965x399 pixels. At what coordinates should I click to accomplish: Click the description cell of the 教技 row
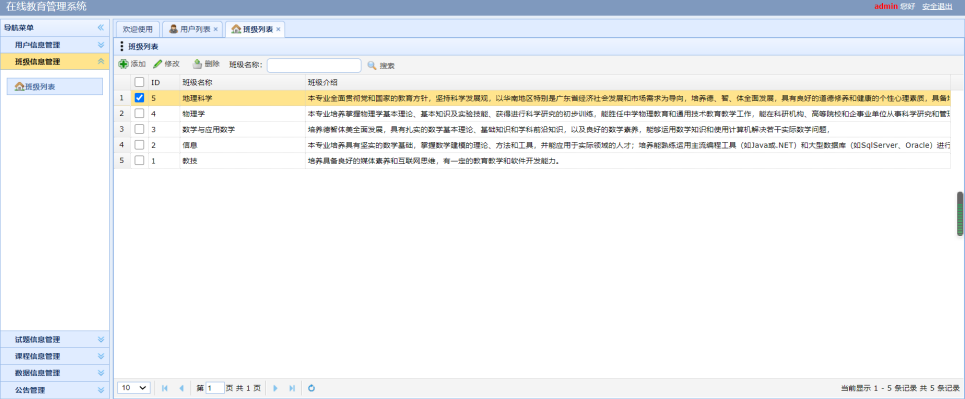point(628,160)
